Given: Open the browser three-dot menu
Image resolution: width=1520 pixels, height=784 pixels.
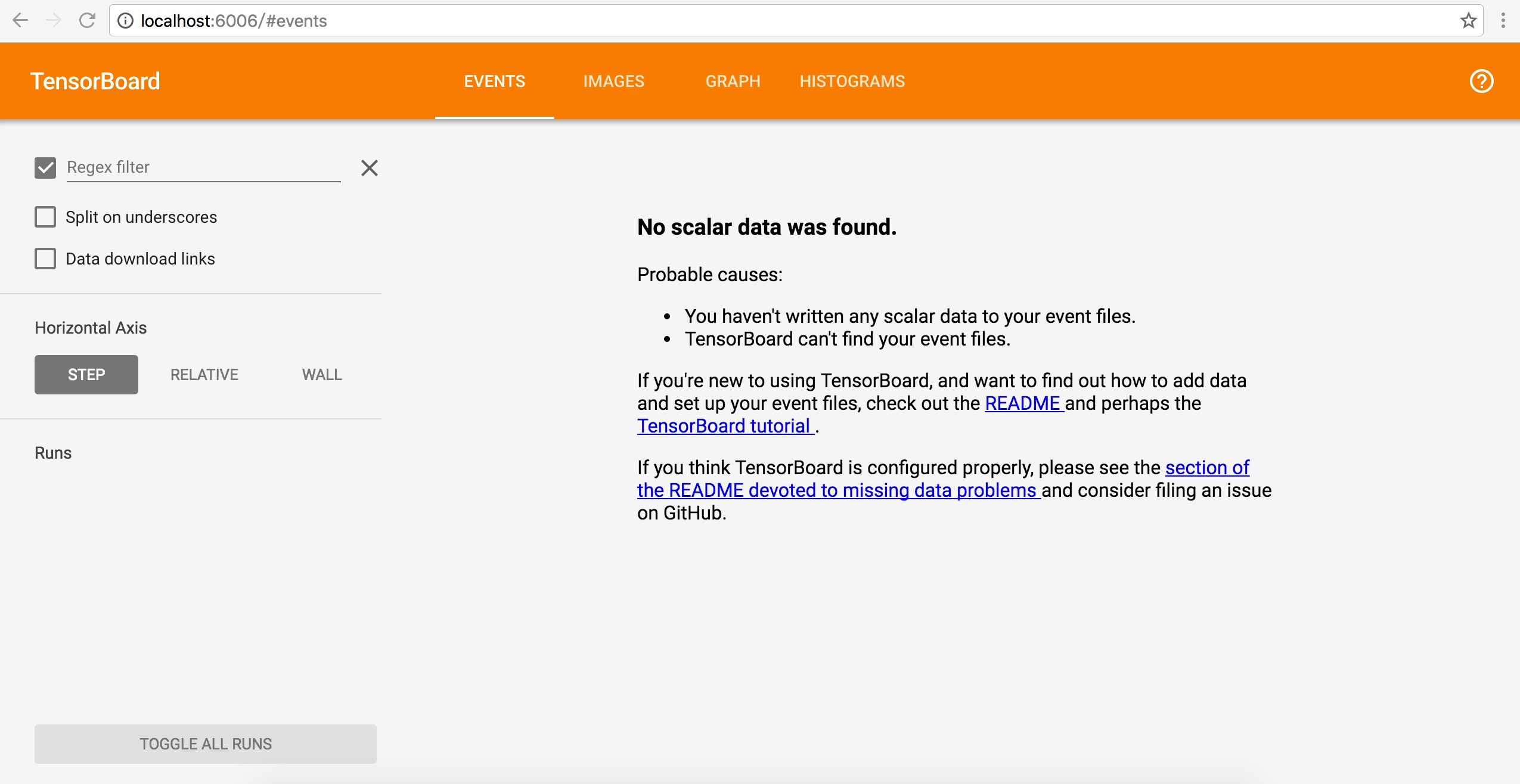Looking at the screenshot, I should (x=1503, y=21).
